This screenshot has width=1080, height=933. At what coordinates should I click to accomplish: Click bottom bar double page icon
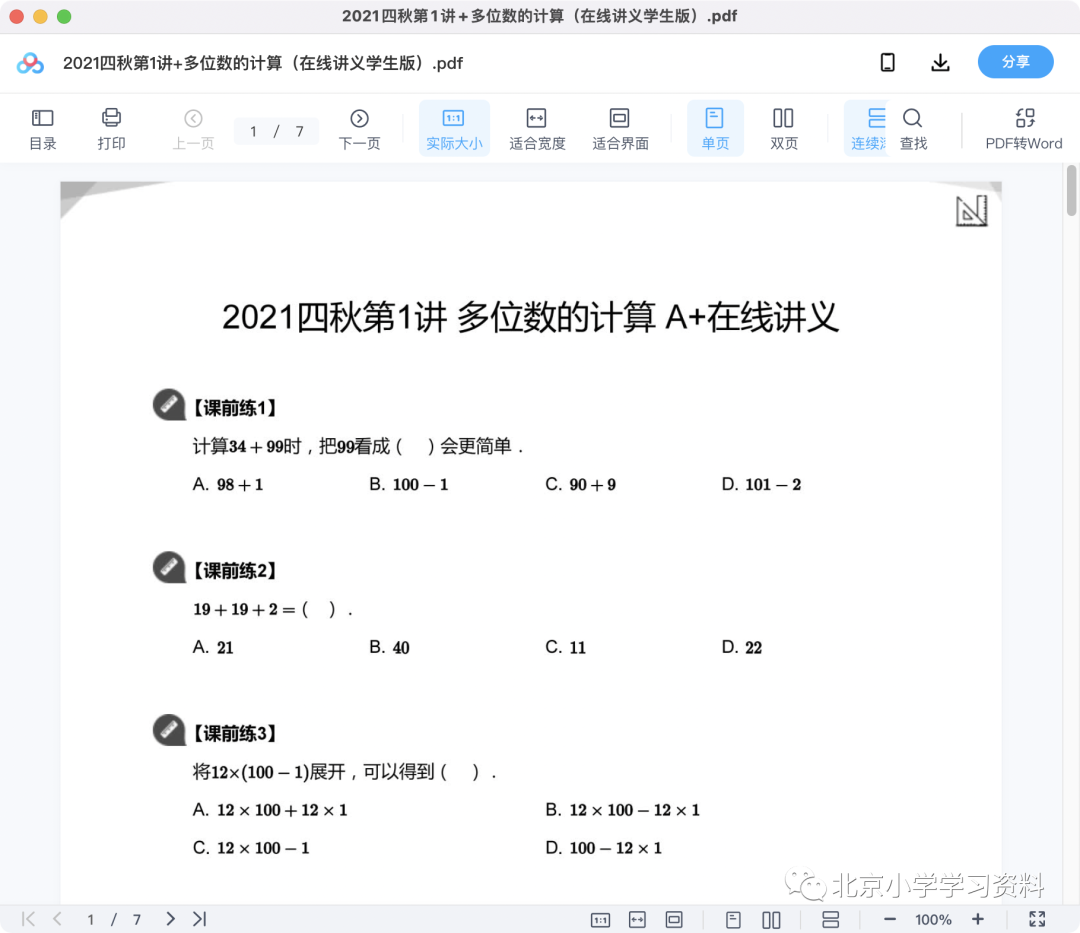coord(771,920)
